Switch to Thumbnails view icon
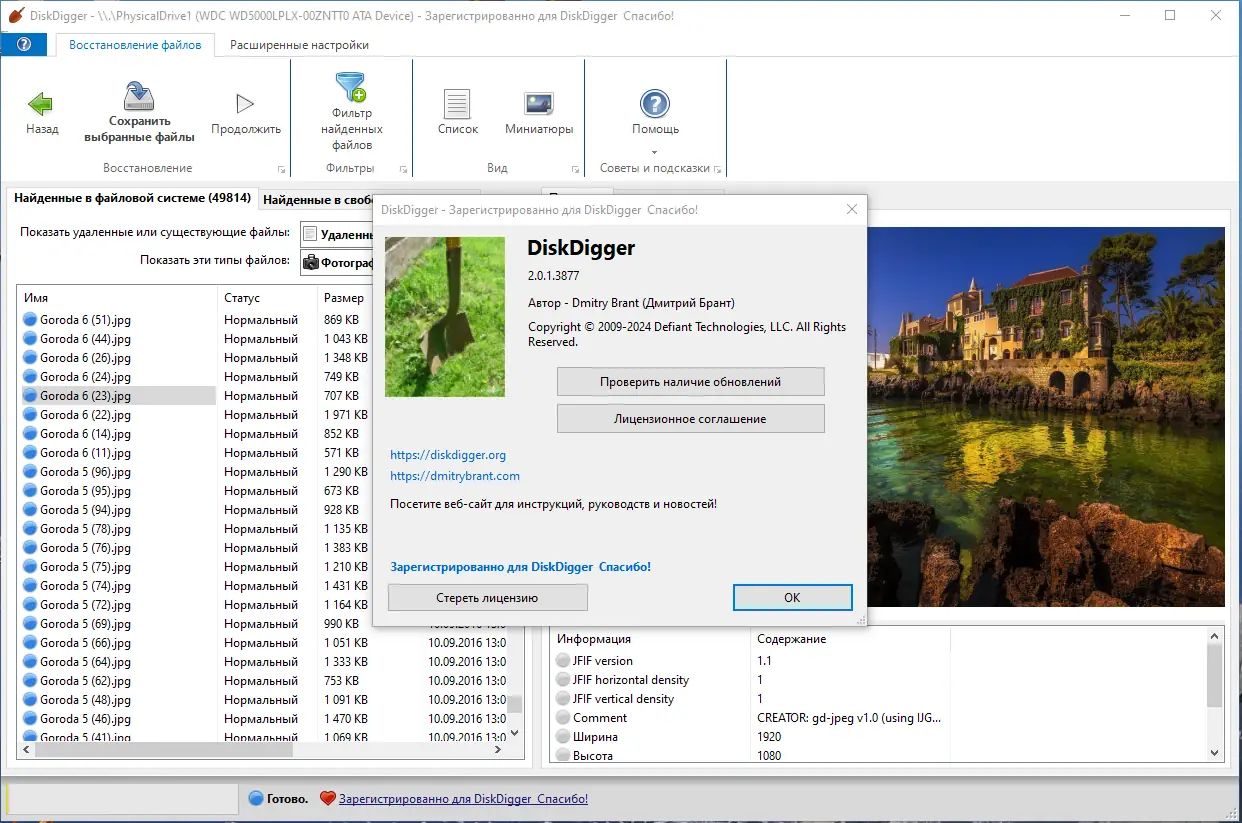The width and height of the screenshot is (1242, 823). click(539, 103)
